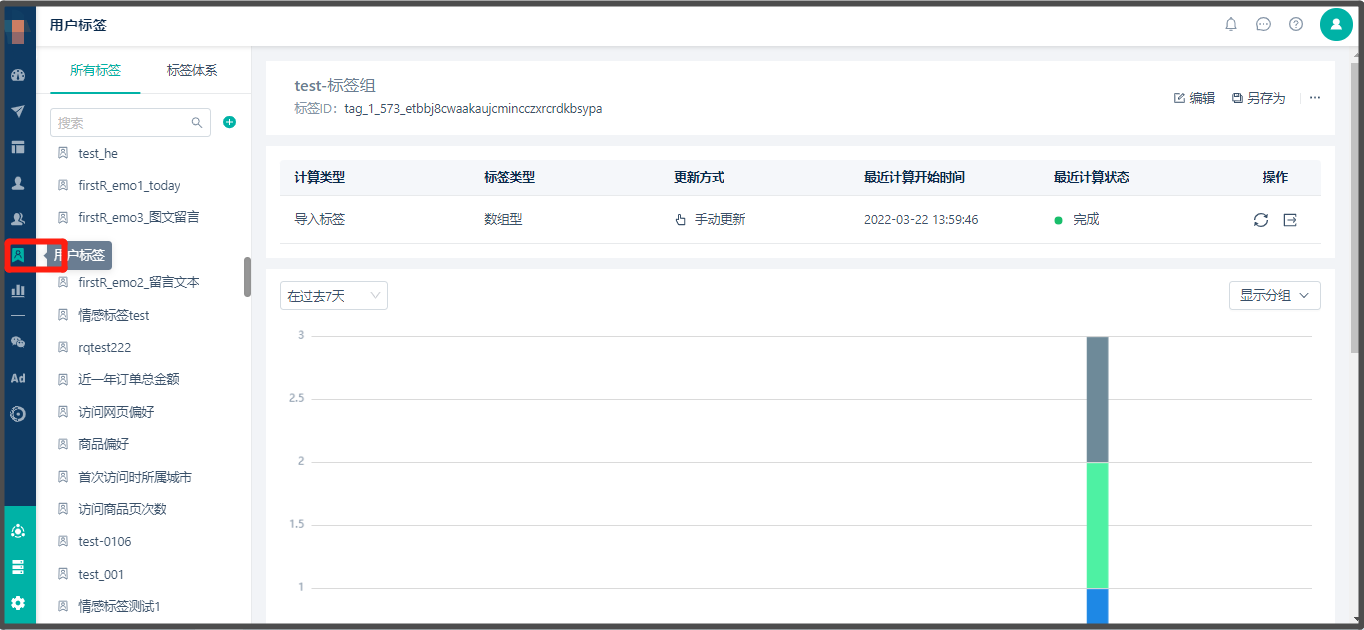Click the 搜索 tag search field
Screen dimensions: 1364x630
pos(130,123)
